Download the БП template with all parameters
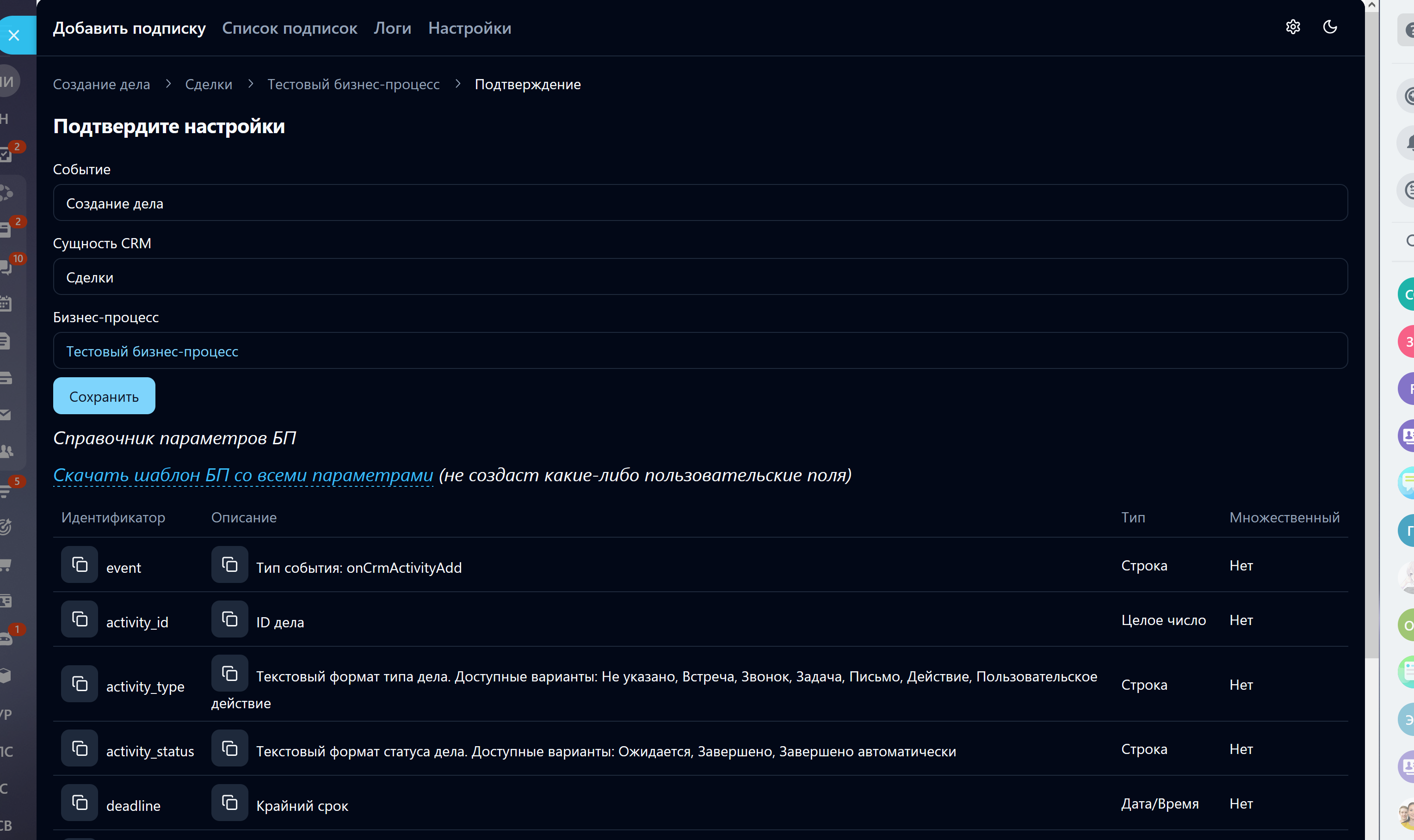 coord(242,475)
